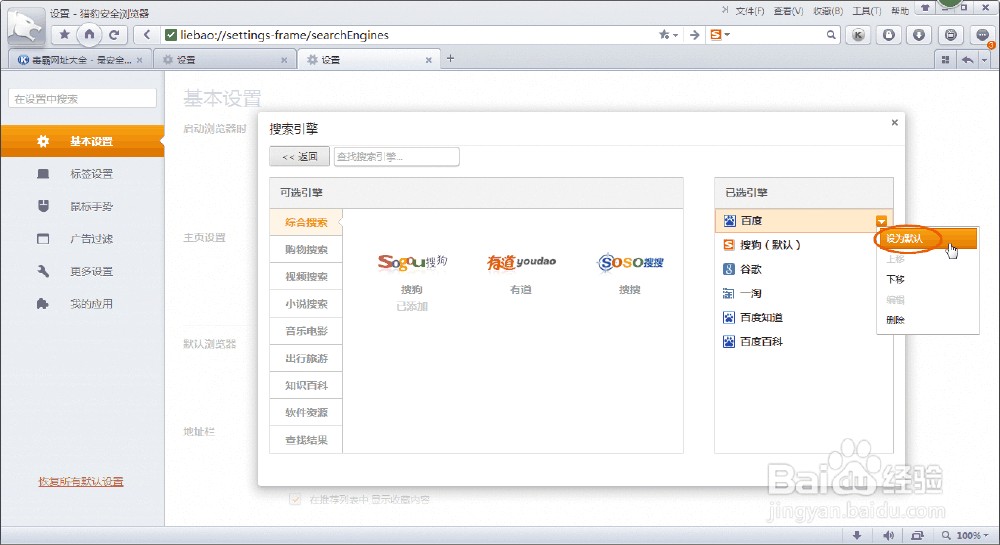Select the 视频搜索 category

click(x=306, y=277)
